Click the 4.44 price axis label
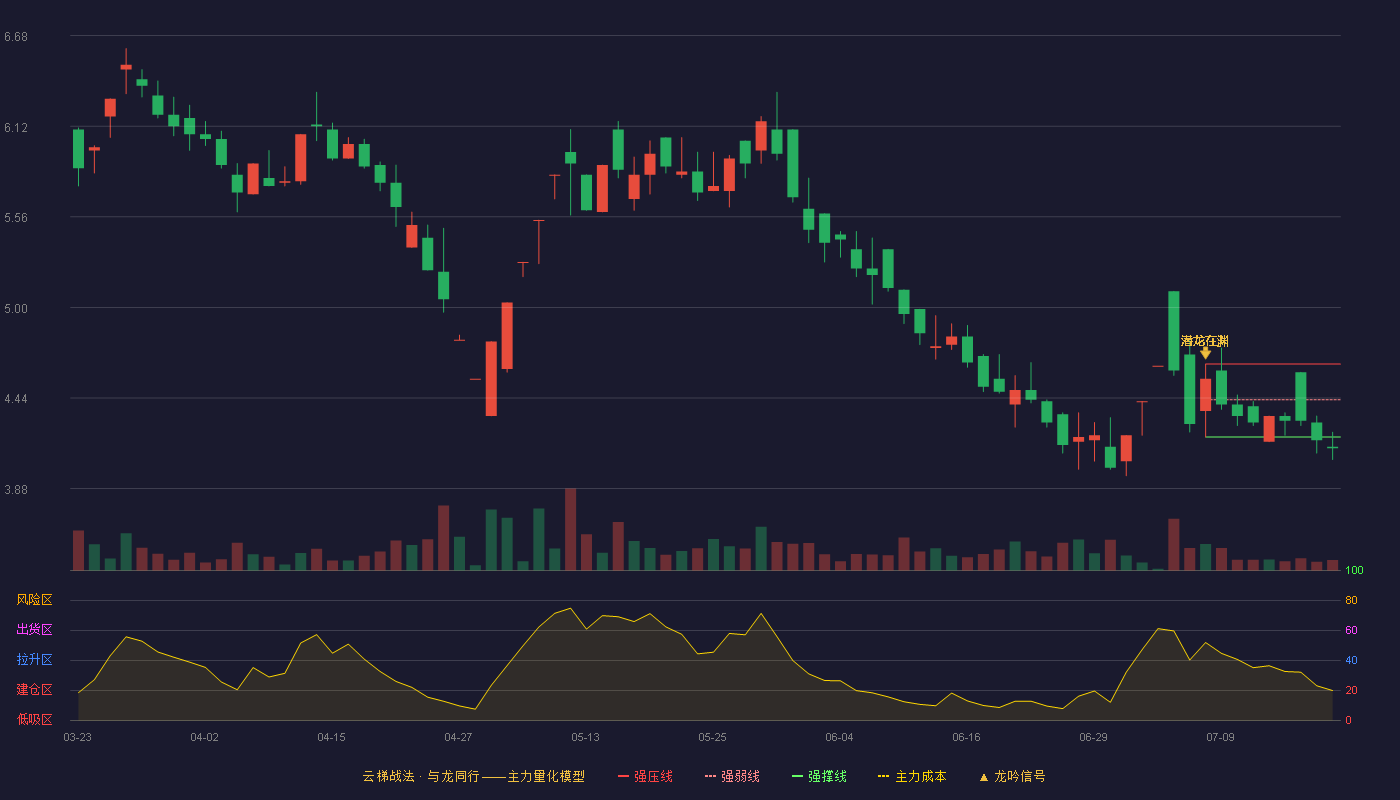Viewport: 1400px width, 800px height. pos(16,399)
